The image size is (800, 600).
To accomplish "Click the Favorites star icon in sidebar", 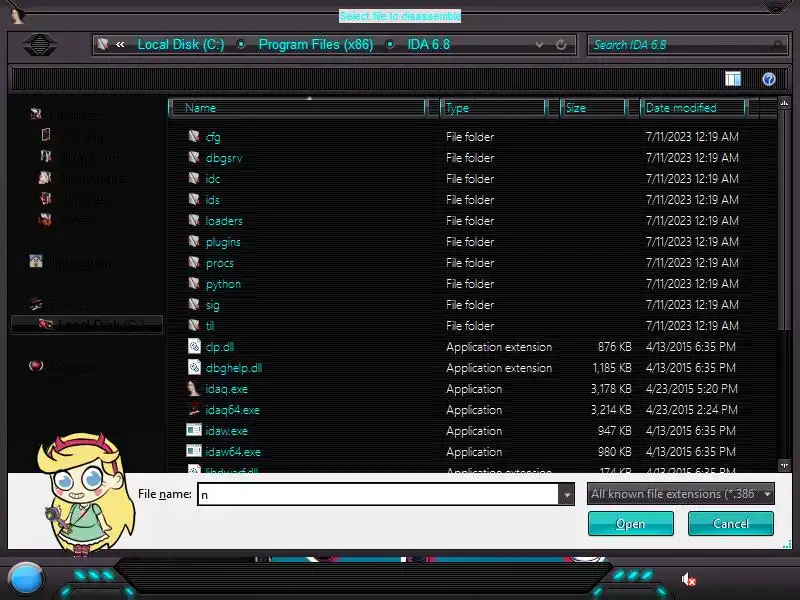I will coord(36,114).
